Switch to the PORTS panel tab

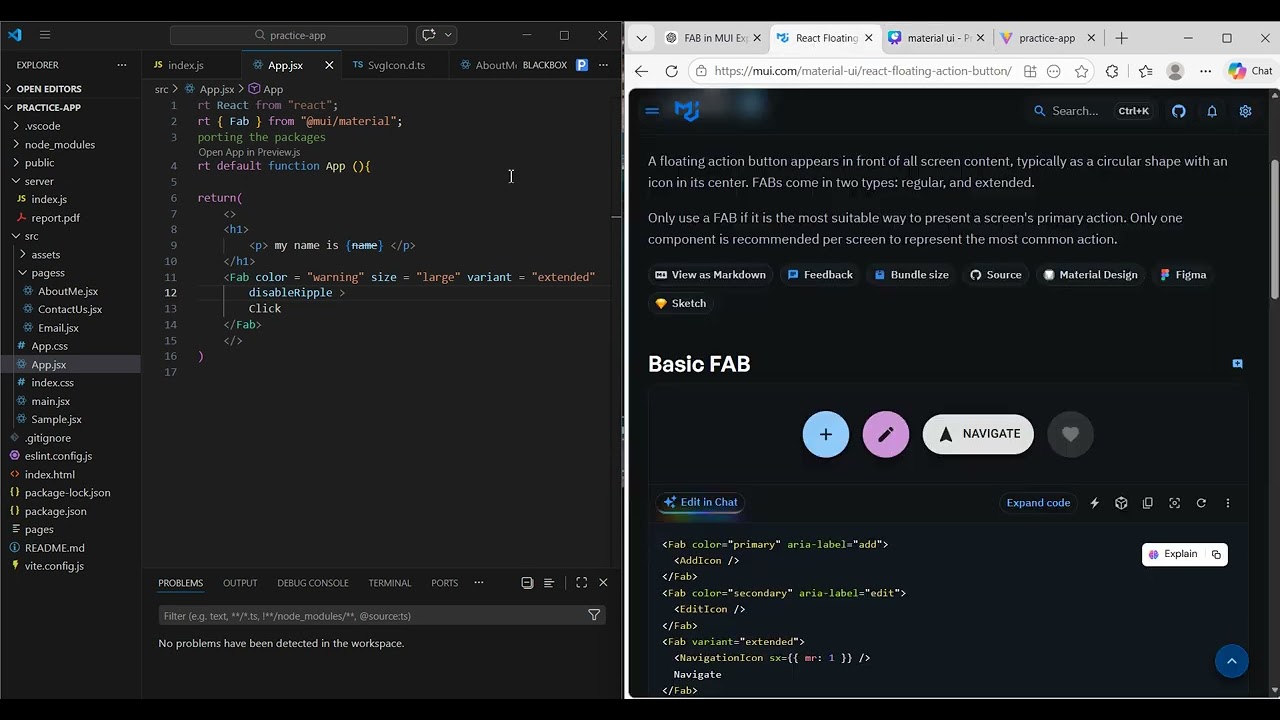click(445, 583)
